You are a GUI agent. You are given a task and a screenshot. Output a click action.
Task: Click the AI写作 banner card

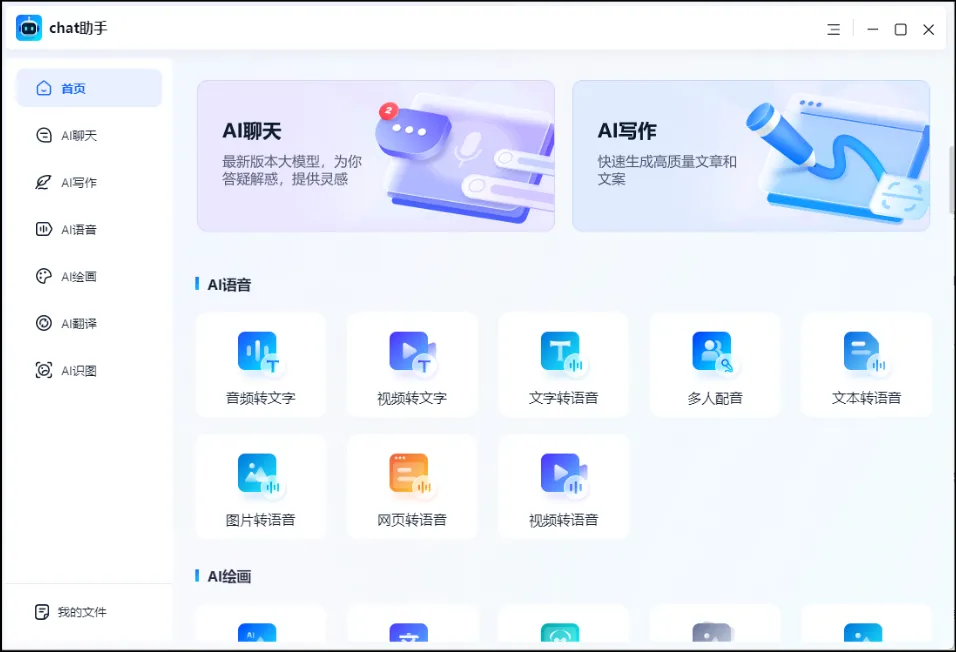[751, 155]
